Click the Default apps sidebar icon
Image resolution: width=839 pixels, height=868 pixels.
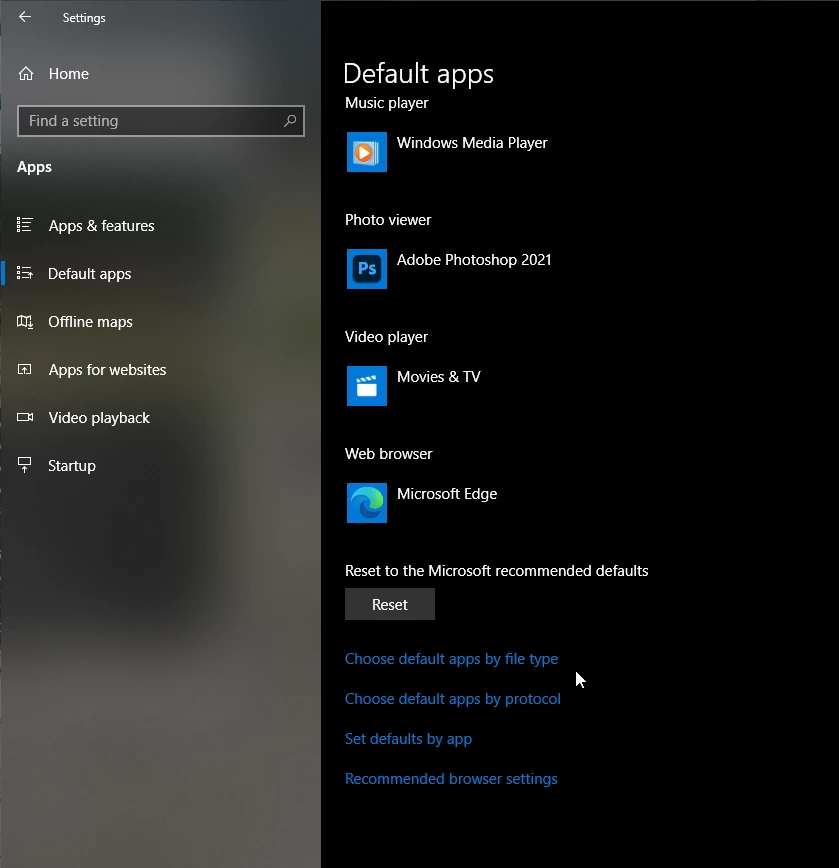click(24, 273)
